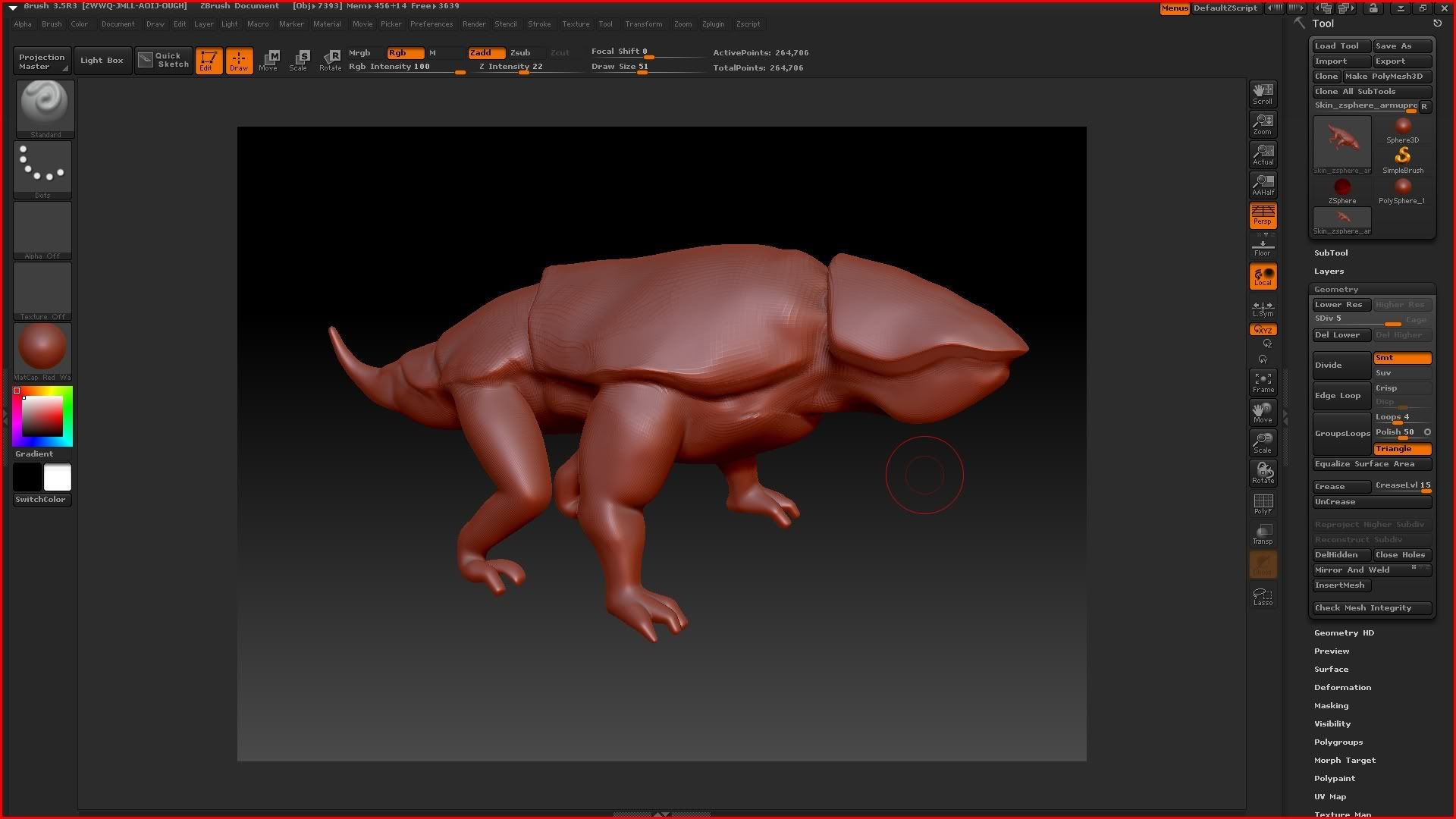The width and height of the screenshot is (1456, 819).
Task: Select the Sphere3D tool
Action: [1402, 130]
